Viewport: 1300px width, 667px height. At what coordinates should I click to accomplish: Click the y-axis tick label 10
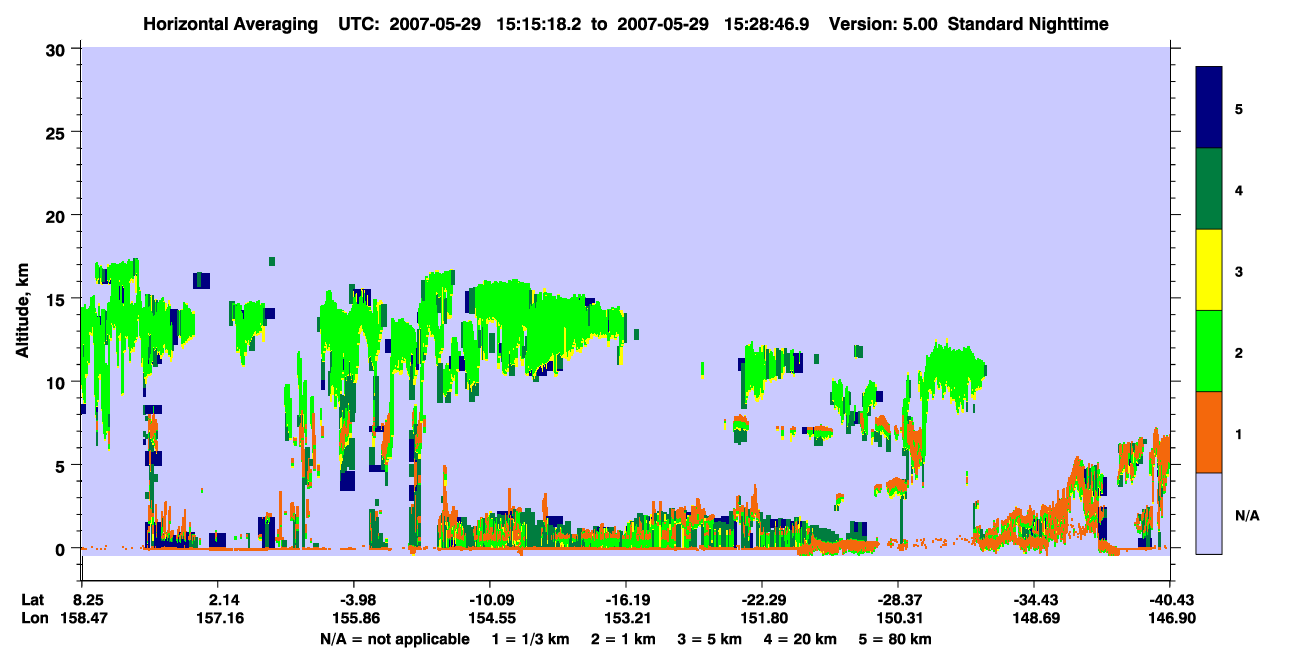(x=58, y=382)
